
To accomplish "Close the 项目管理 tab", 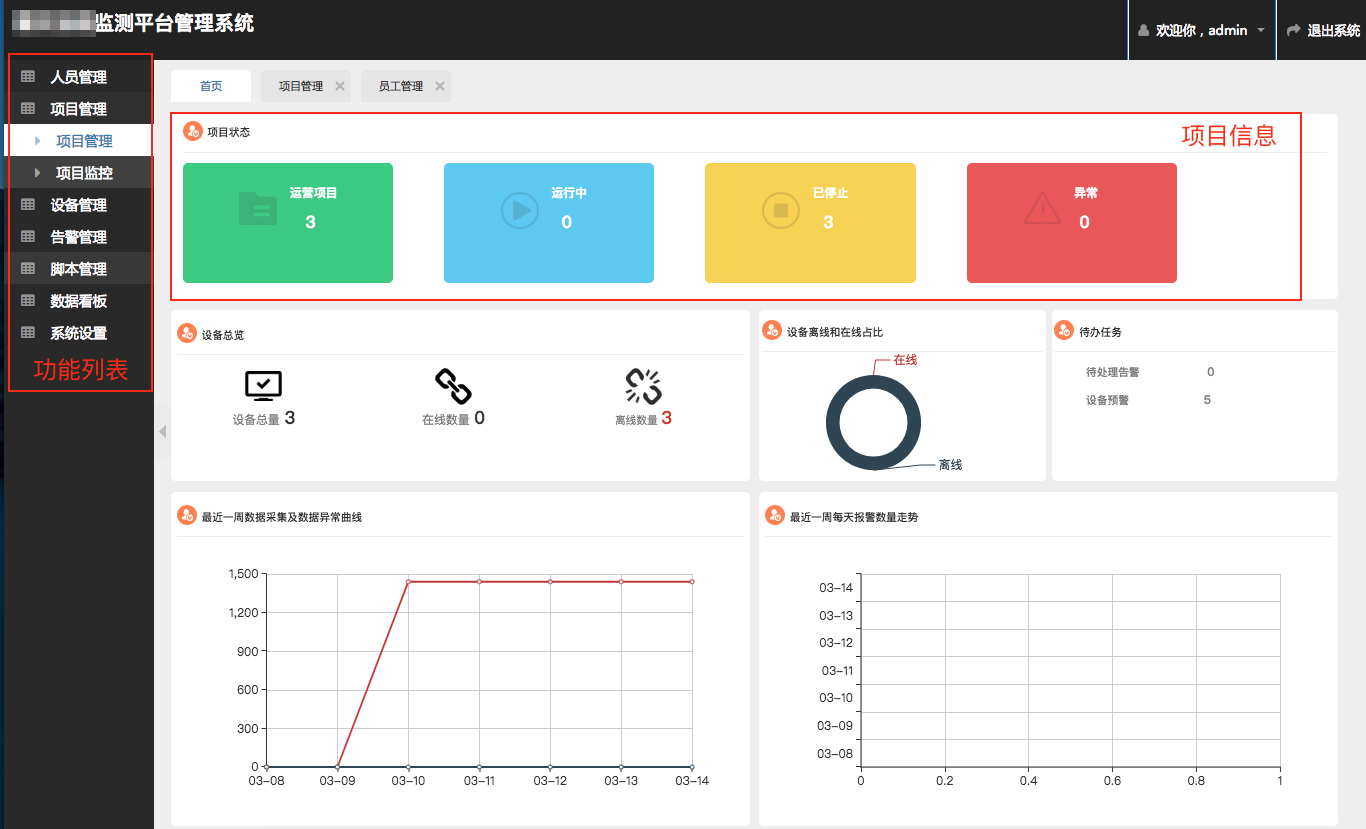I will coord(340,86).
